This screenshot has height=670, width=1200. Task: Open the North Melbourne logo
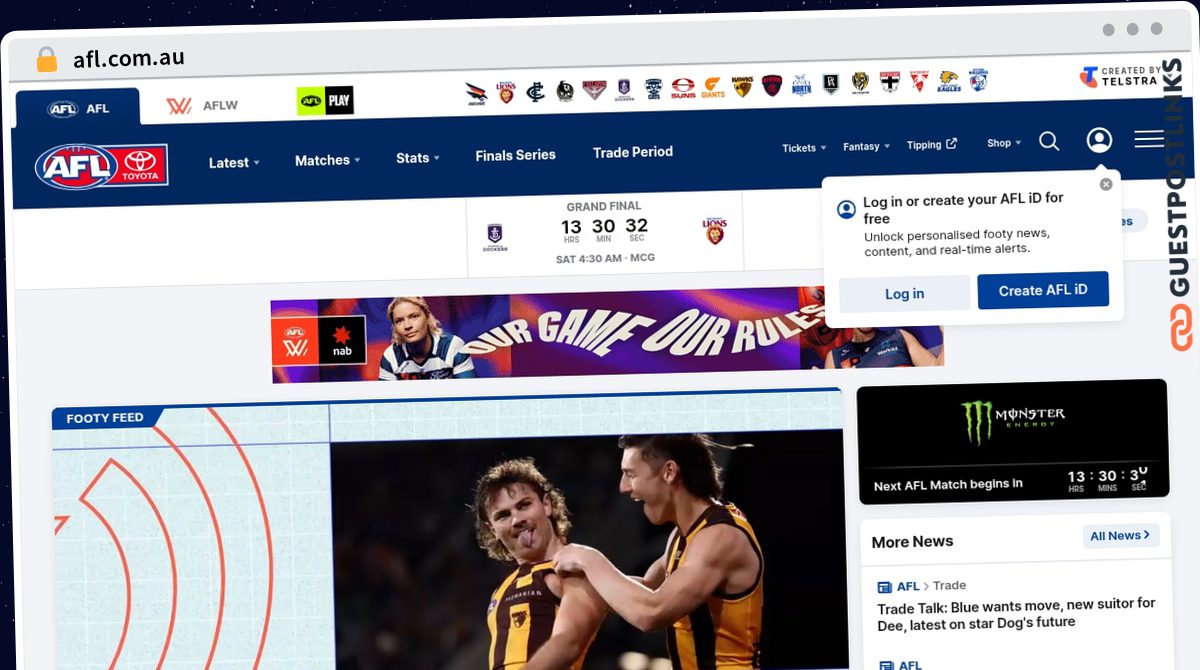click(x=801, y=85)
